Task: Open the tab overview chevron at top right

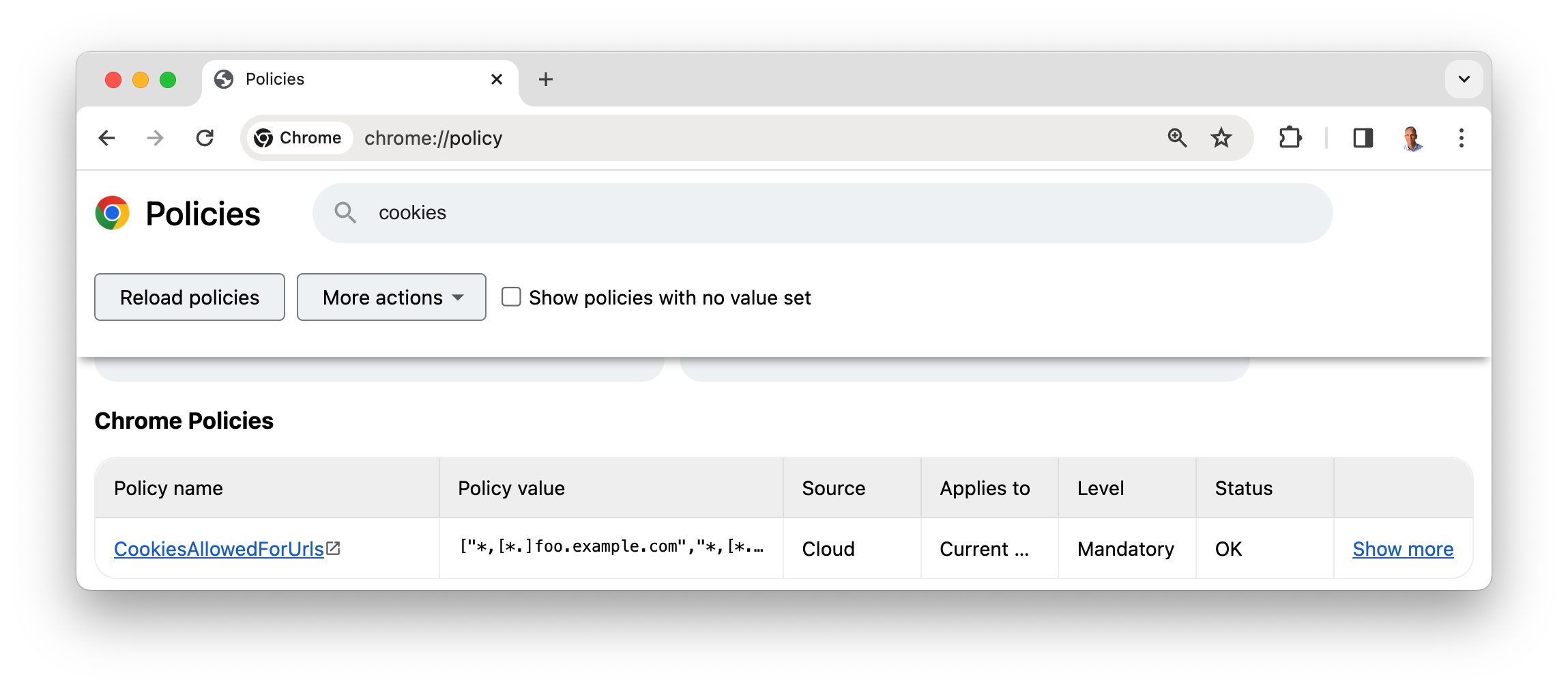Action: point(1464,79)
